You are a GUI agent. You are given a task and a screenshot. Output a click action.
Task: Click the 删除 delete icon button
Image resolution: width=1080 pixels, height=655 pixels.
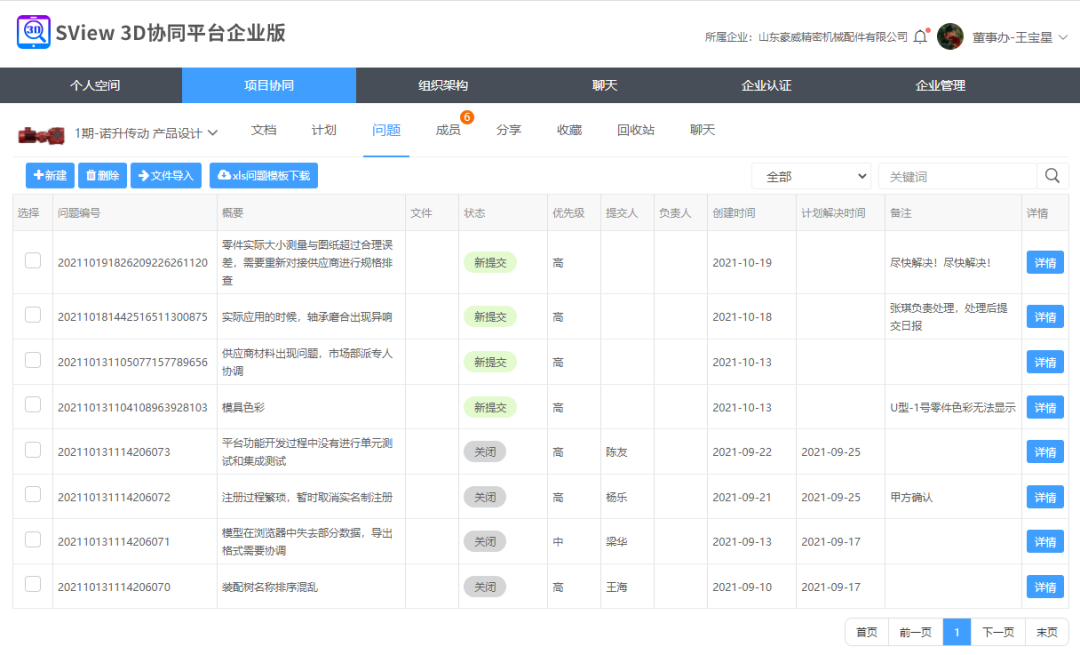[101, 175]
